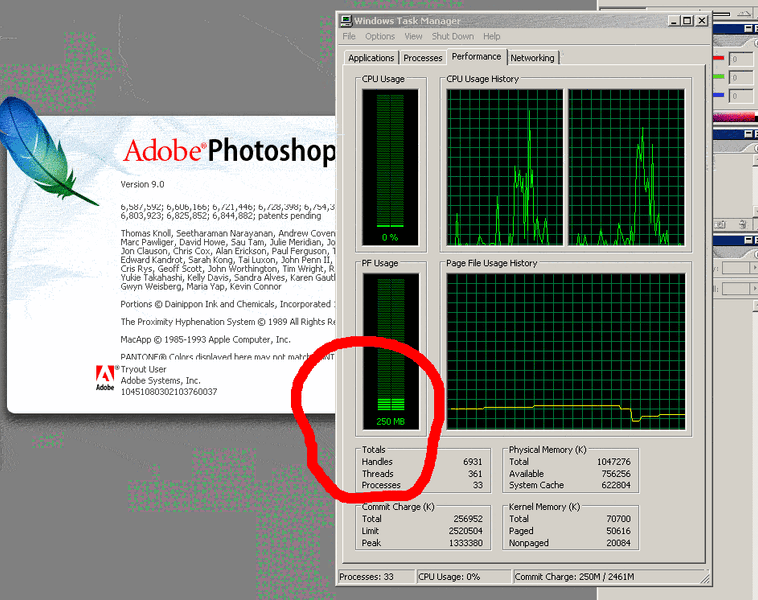Select the Performance tab
The height and width of the screenshot is (600, 758).
click(476, 57)
